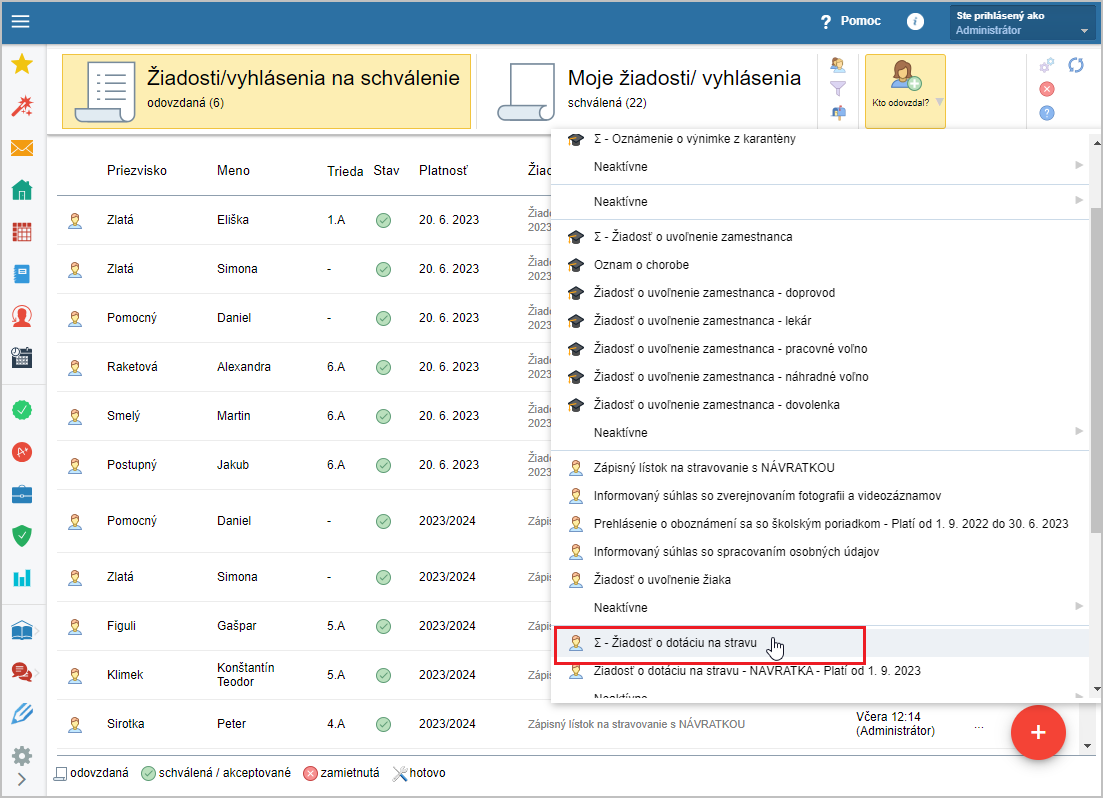Image resolution: width=1103 pixels, height=798 pixels.
Task: Open the logged-in Administrátor dropdown
Action: click(1022, 23)
